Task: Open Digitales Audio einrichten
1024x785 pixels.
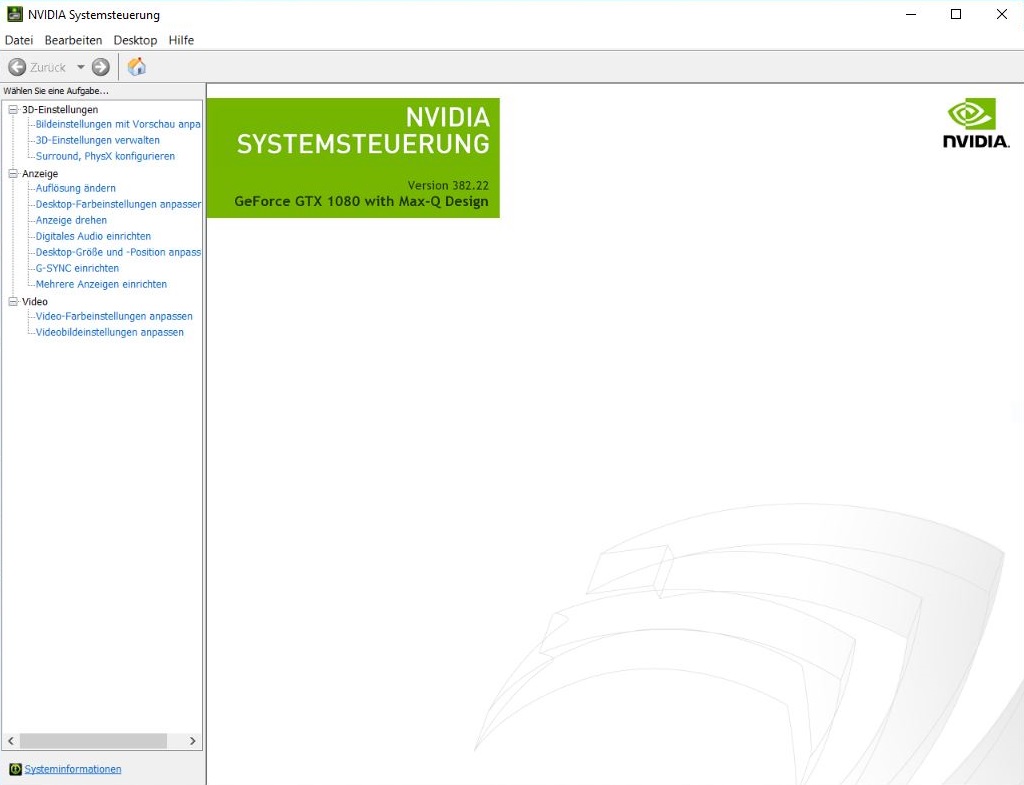Action: click(93, 236)
